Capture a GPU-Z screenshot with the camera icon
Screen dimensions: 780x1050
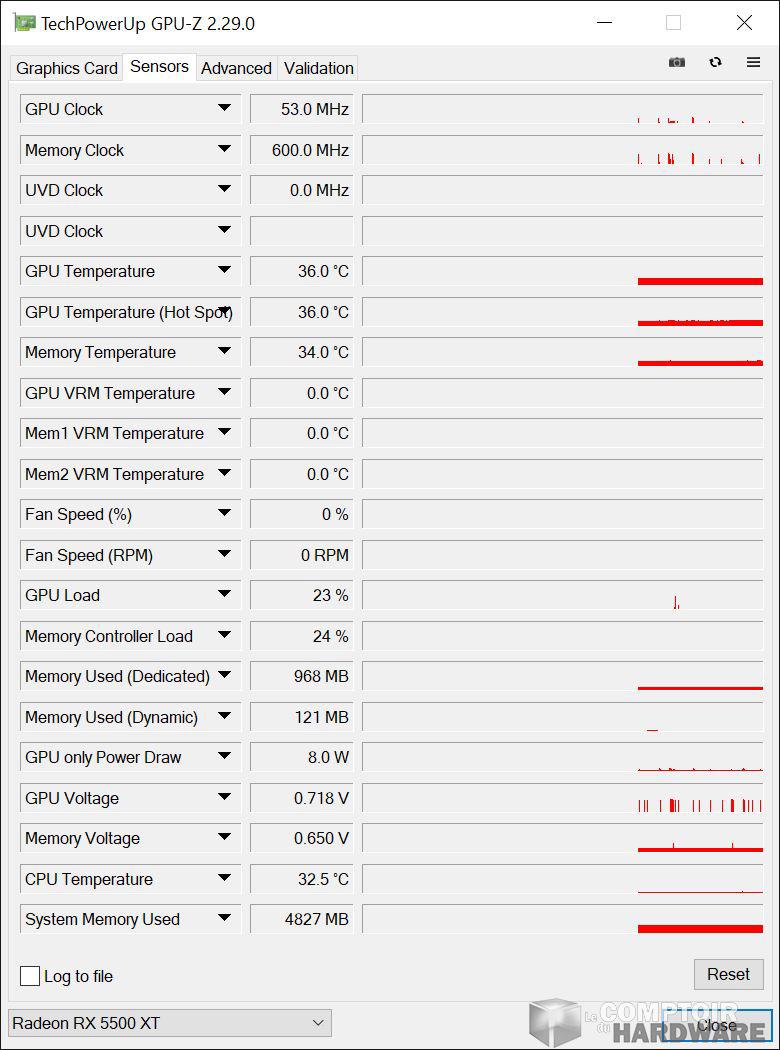pyautogui.click(x=677, y=62)
